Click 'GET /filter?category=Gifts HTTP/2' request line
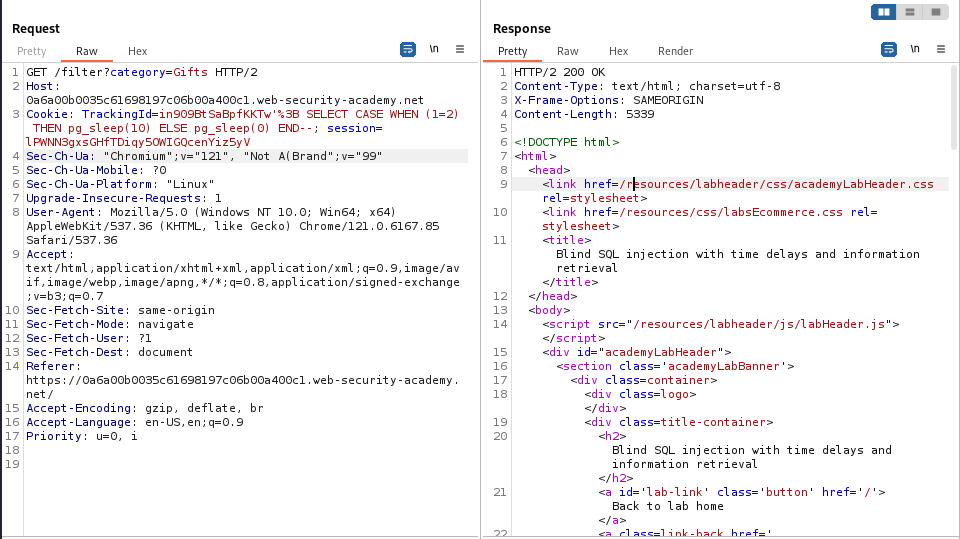The width and height of the screenshot is (960, 539). tap(142, 72)
